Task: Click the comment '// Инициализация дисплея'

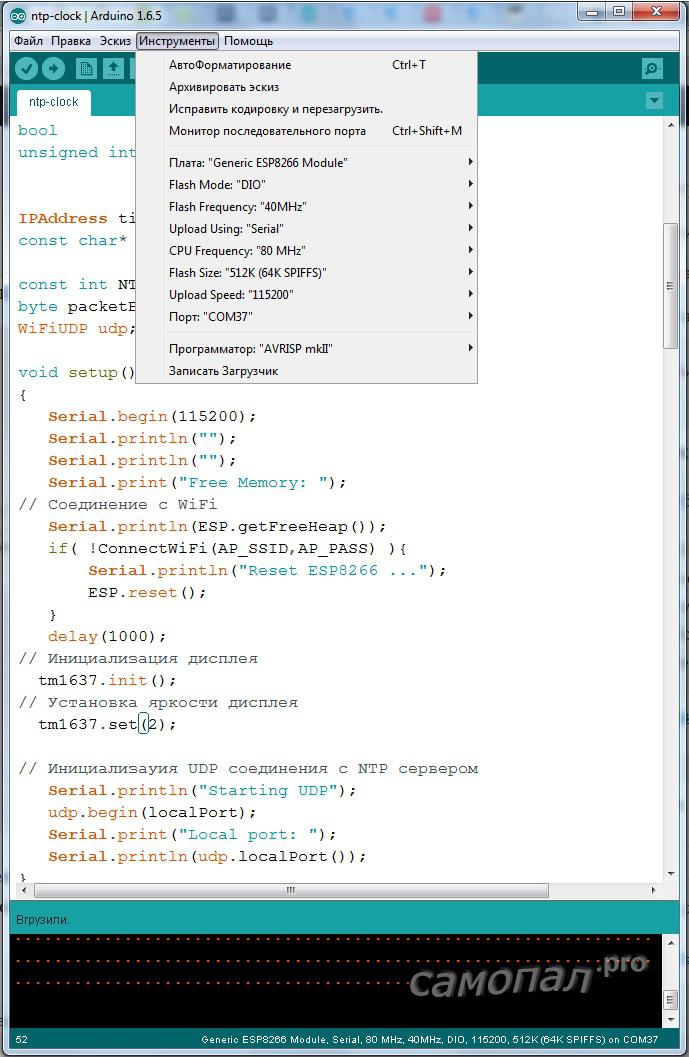Action: point(138,659)
